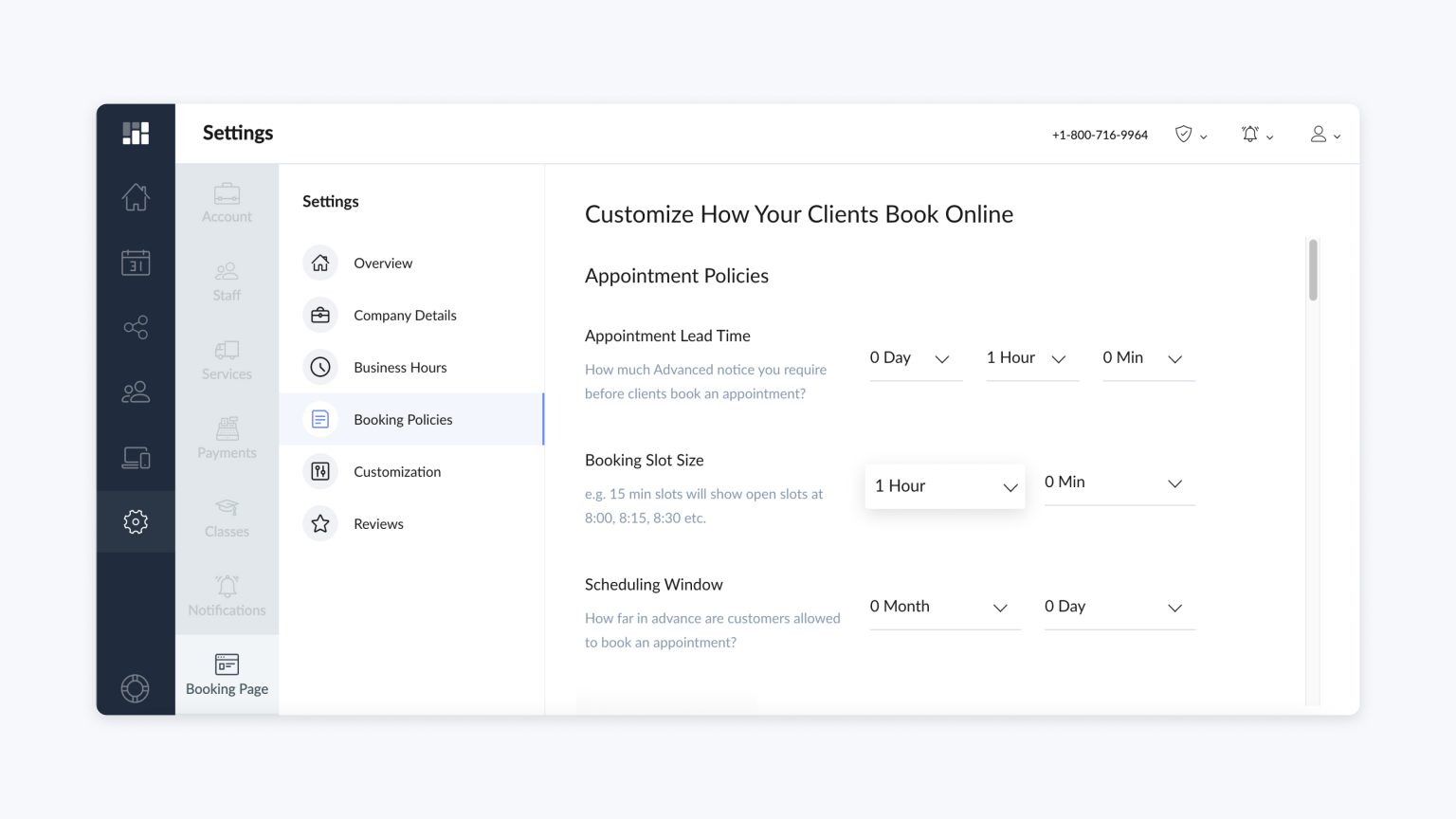Open the help lifebuoy icon

coord(136,688)
